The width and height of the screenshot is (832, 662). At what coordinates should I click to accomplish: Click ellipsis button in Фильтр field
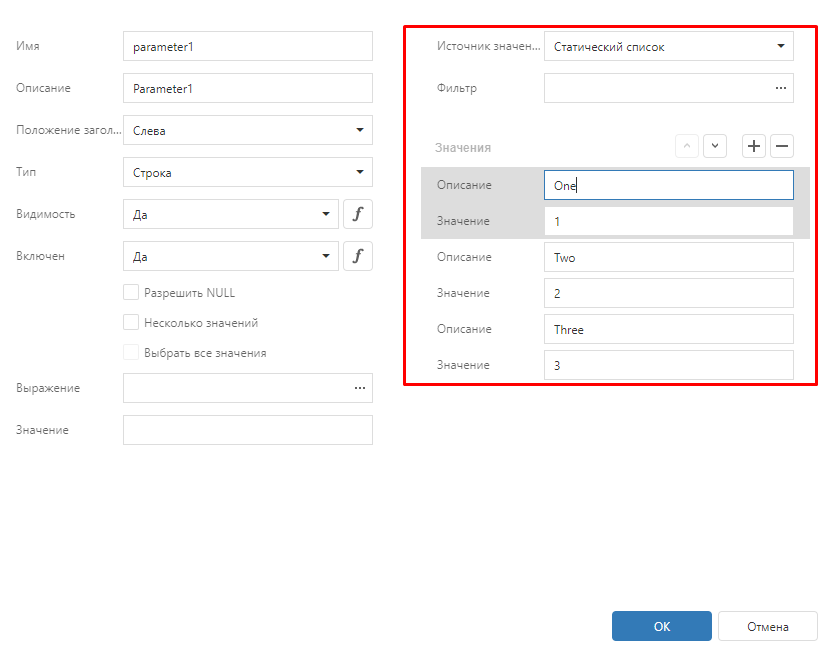click(781, 88)
